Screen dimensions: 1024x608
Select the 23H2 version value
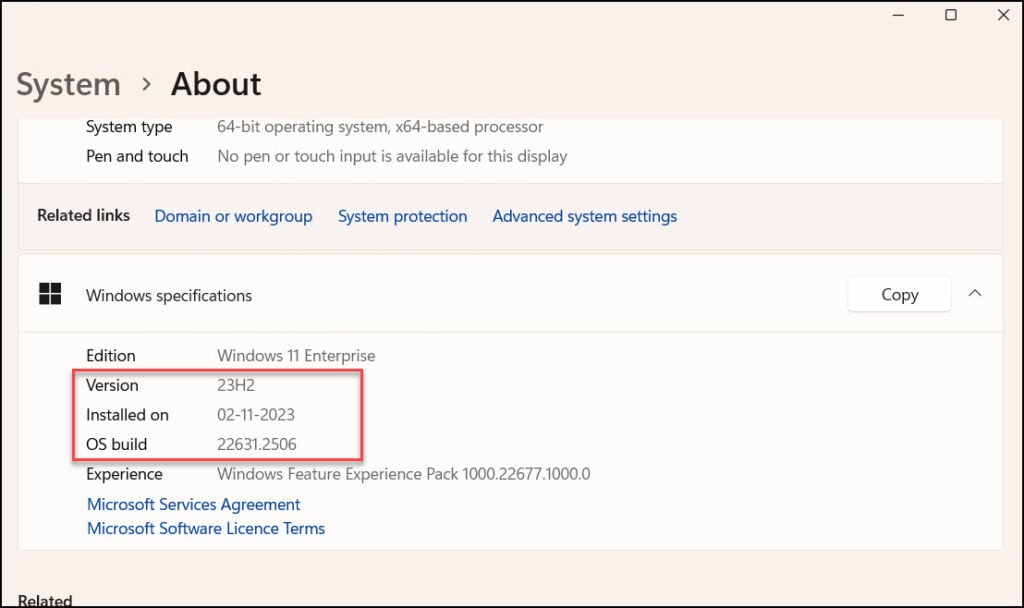click(236, 385)
